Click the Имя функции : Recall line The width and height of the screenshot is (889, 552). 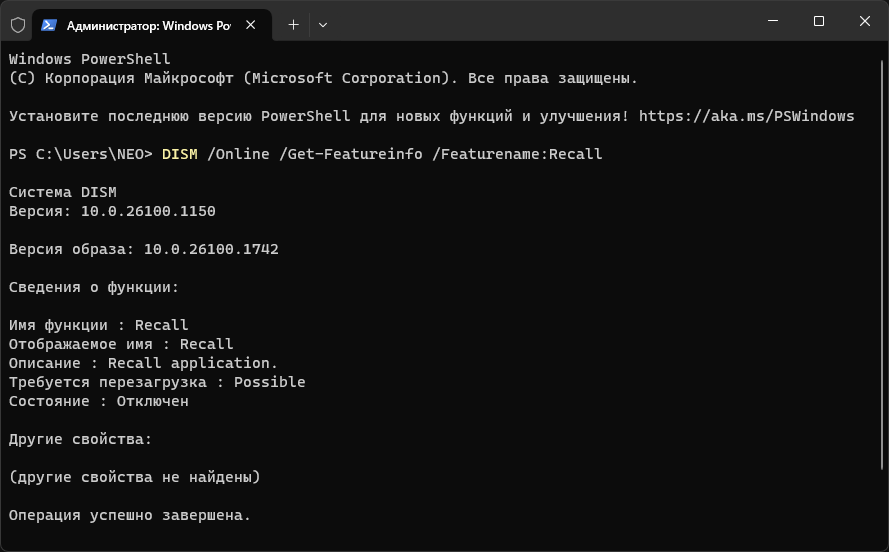[98, 325]
